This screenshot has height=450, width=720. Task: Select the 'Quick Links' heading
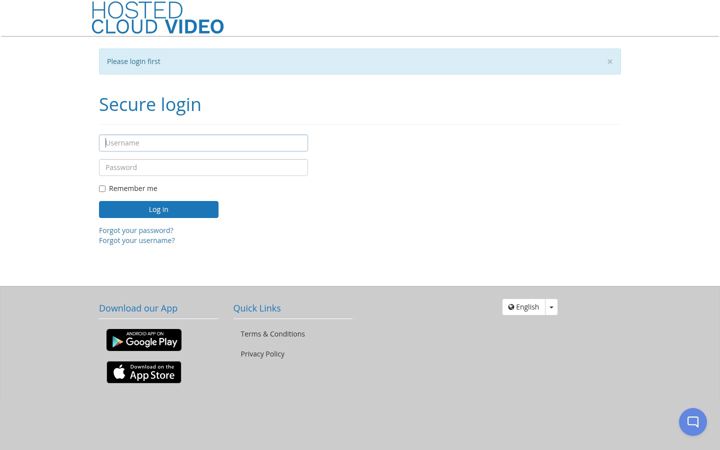(257, 309)
